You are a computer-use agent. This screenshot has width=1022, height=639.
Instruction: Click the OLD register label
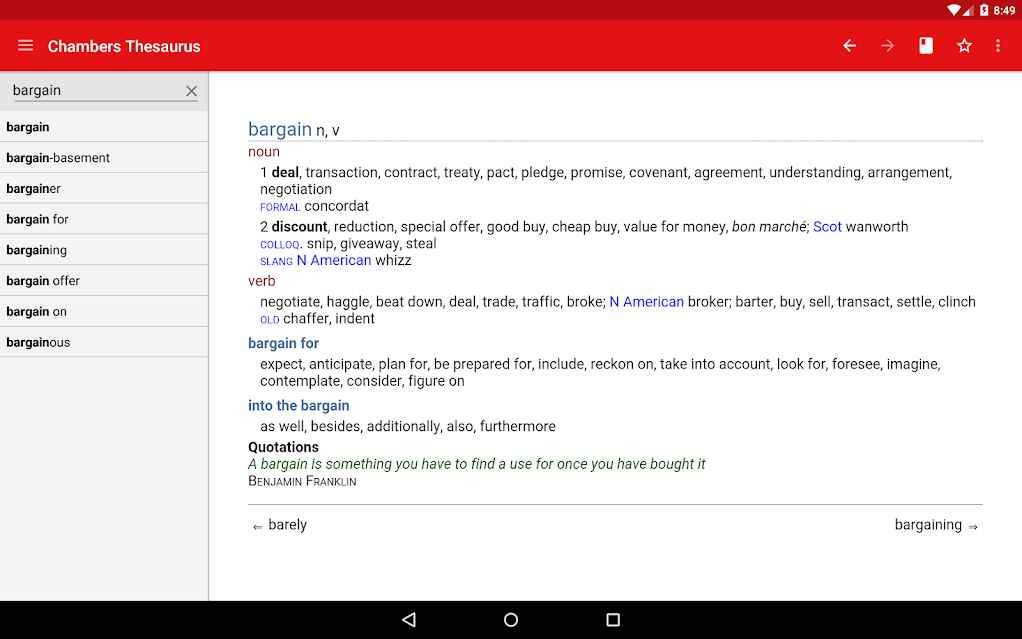coord(269,320)
